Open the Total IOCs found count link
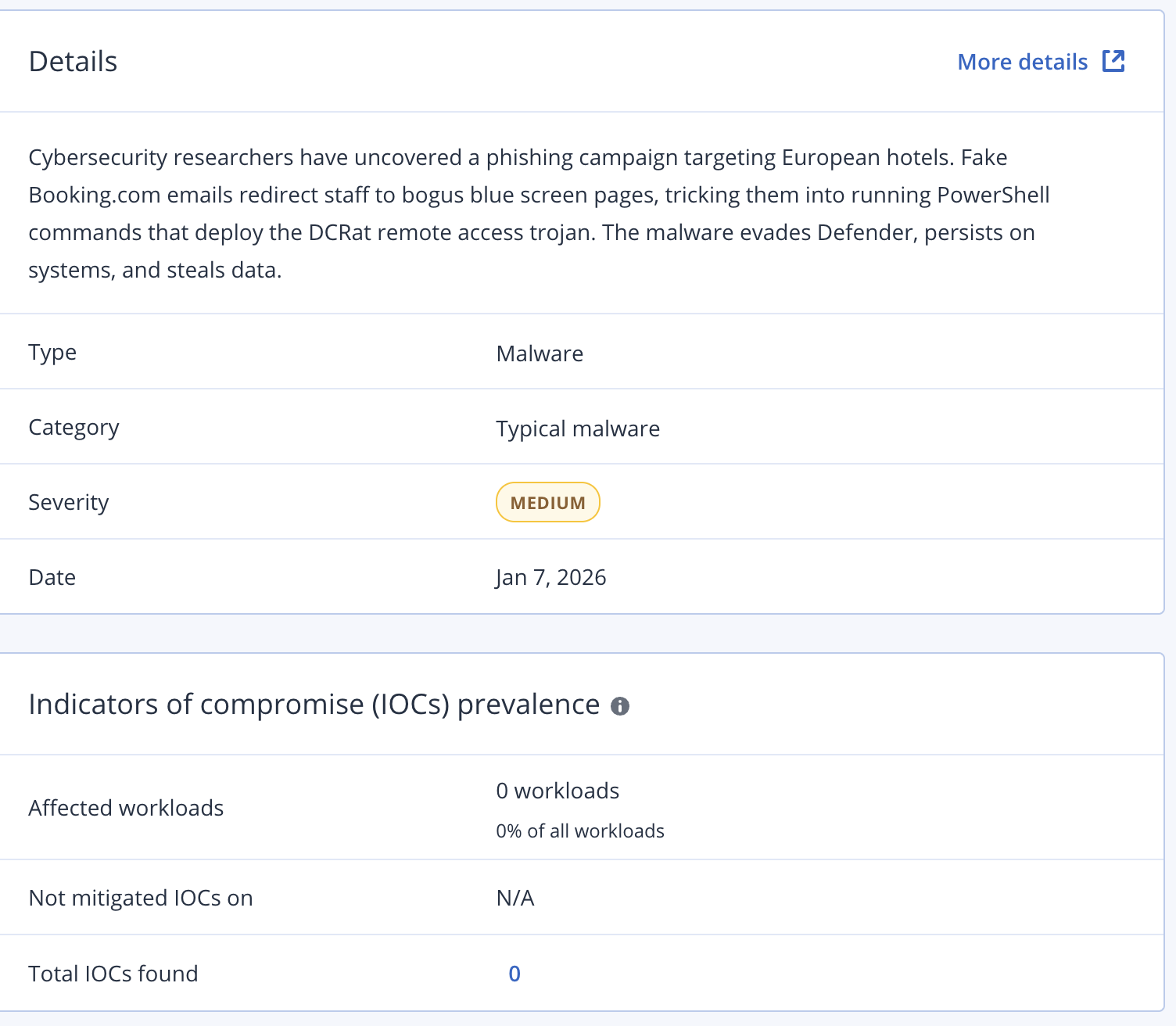 point(514,974)
